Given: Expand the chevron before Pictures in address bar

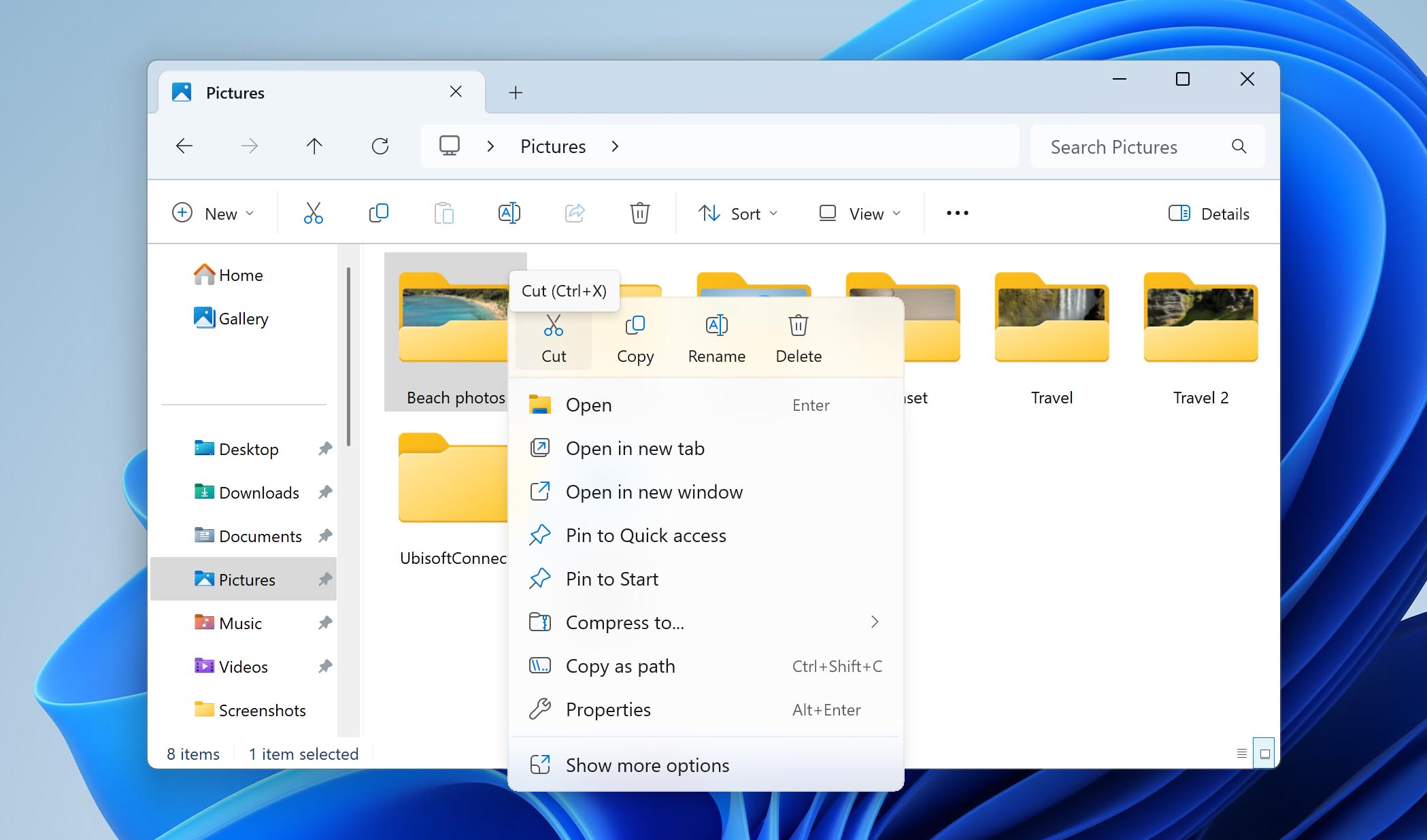Looking at the screenshot, I should click(490, 146).
